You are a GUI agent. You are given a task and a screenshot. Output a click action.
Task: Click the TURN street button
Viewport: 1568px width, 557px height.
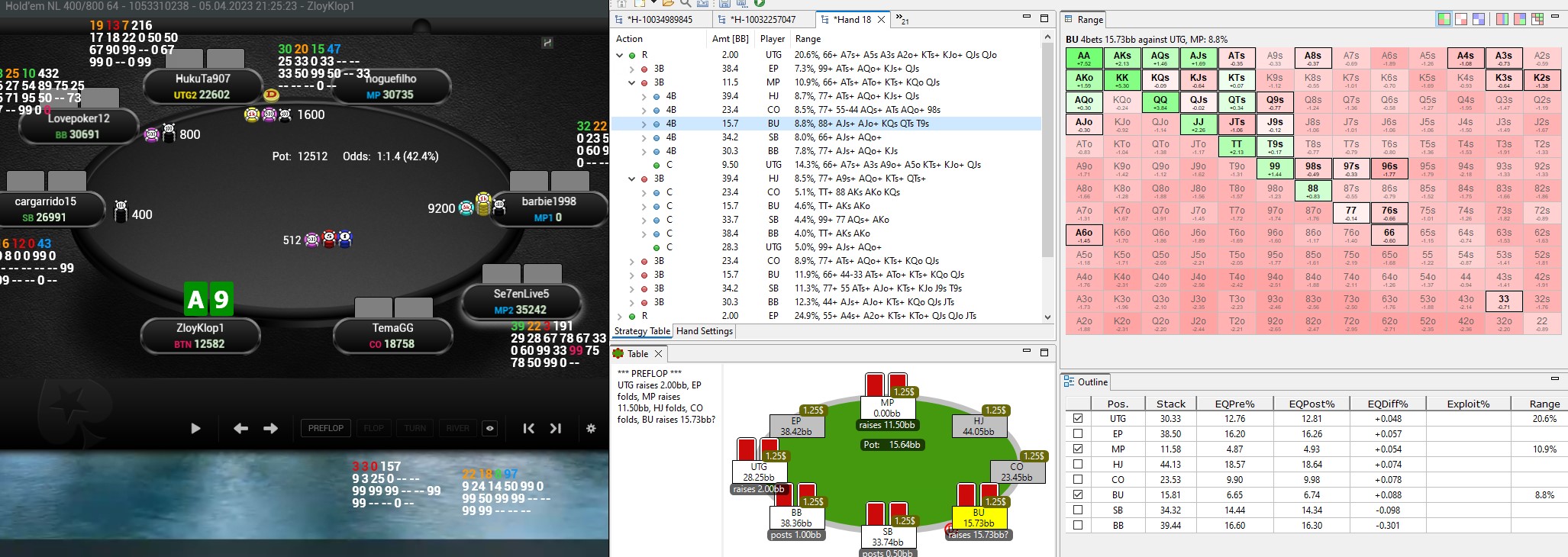(415, 428)
